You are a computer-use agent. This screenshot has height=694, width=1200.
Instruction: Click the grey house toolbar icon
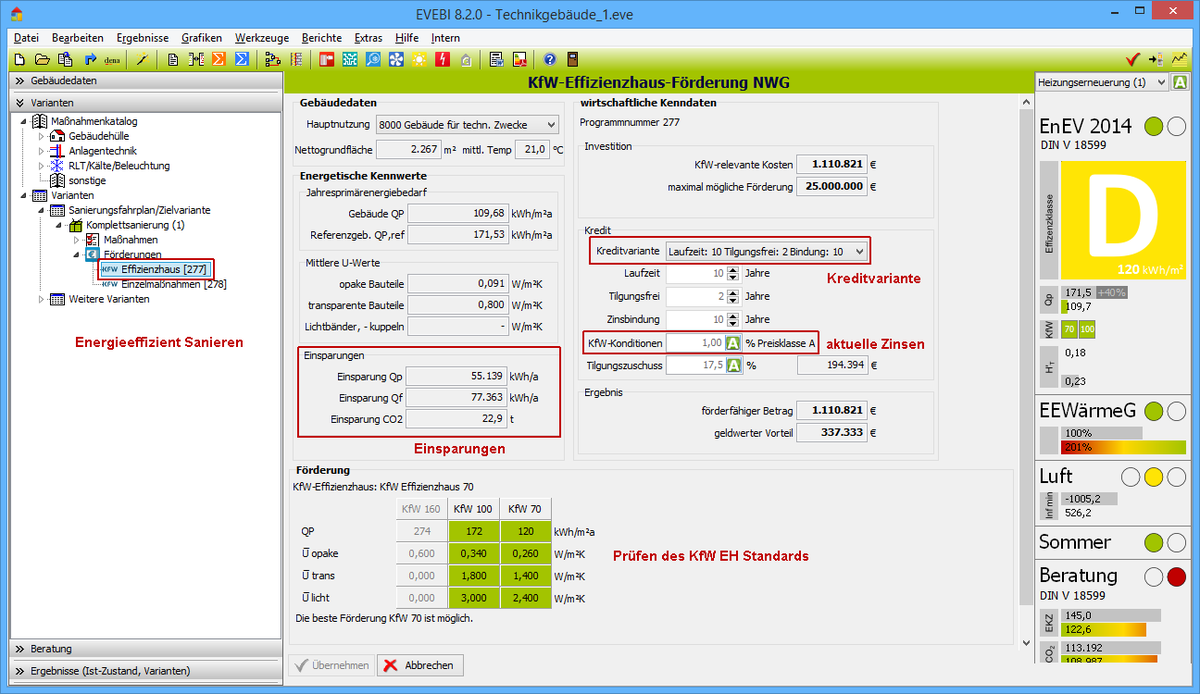point(465,59)
